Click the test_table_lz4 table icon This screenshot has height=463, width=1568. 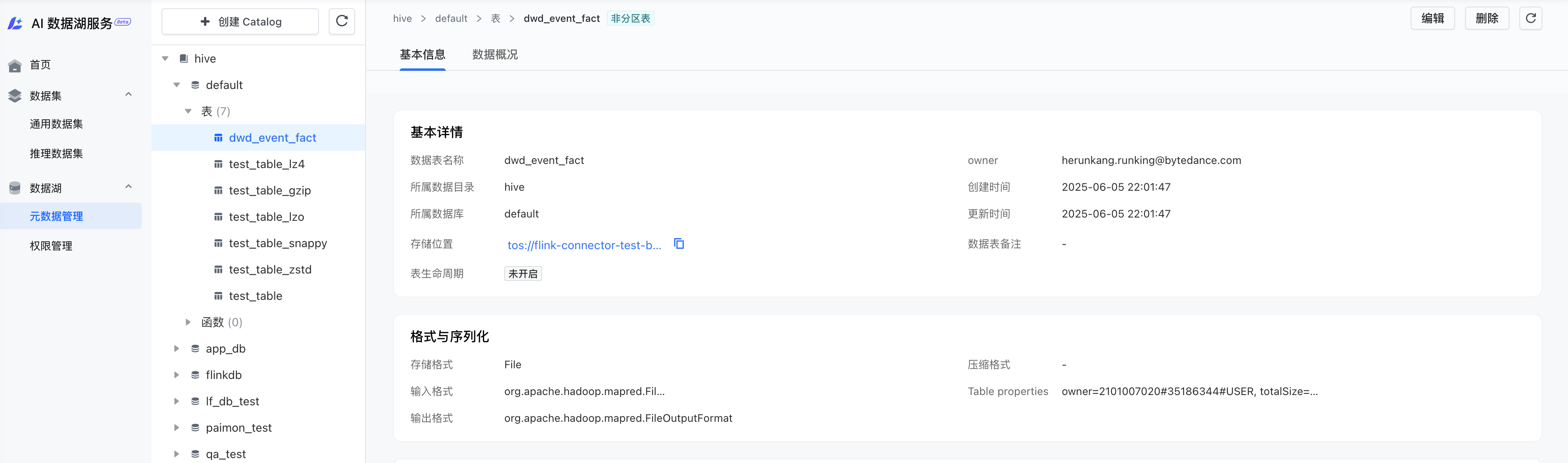[x=218, y=164]
